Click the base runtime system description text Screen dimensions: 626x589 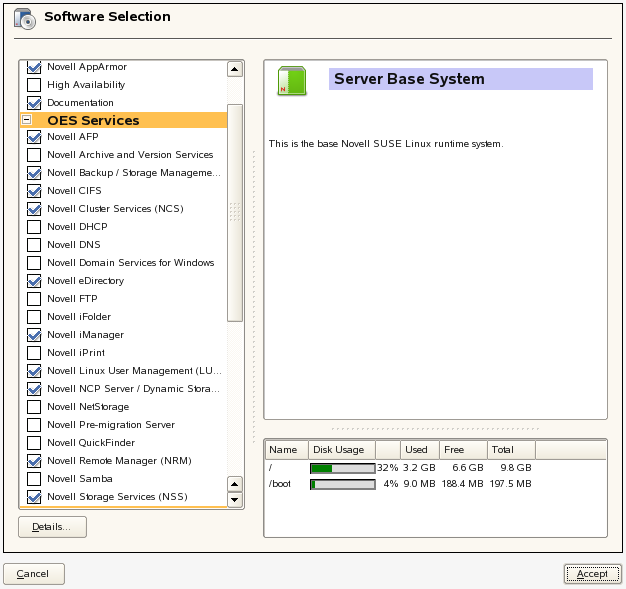[386, 144]
